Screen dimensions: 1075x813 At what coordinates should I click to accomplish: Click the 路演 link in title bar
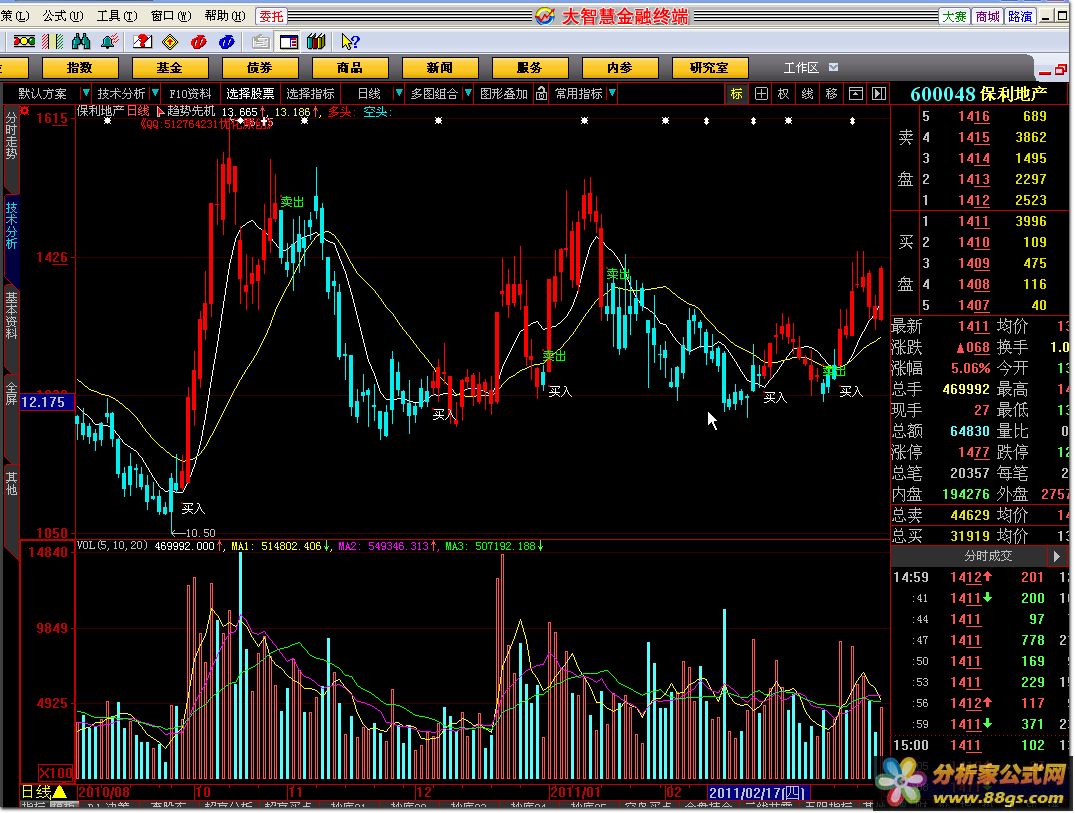1020,16
